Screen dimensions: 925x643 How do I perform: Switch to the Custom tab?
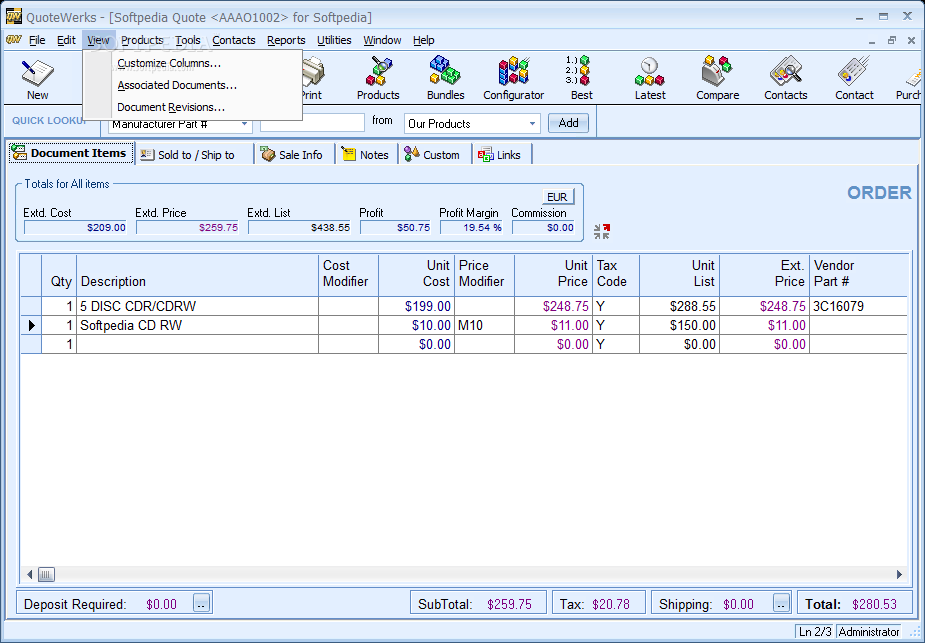coord(433,155)
